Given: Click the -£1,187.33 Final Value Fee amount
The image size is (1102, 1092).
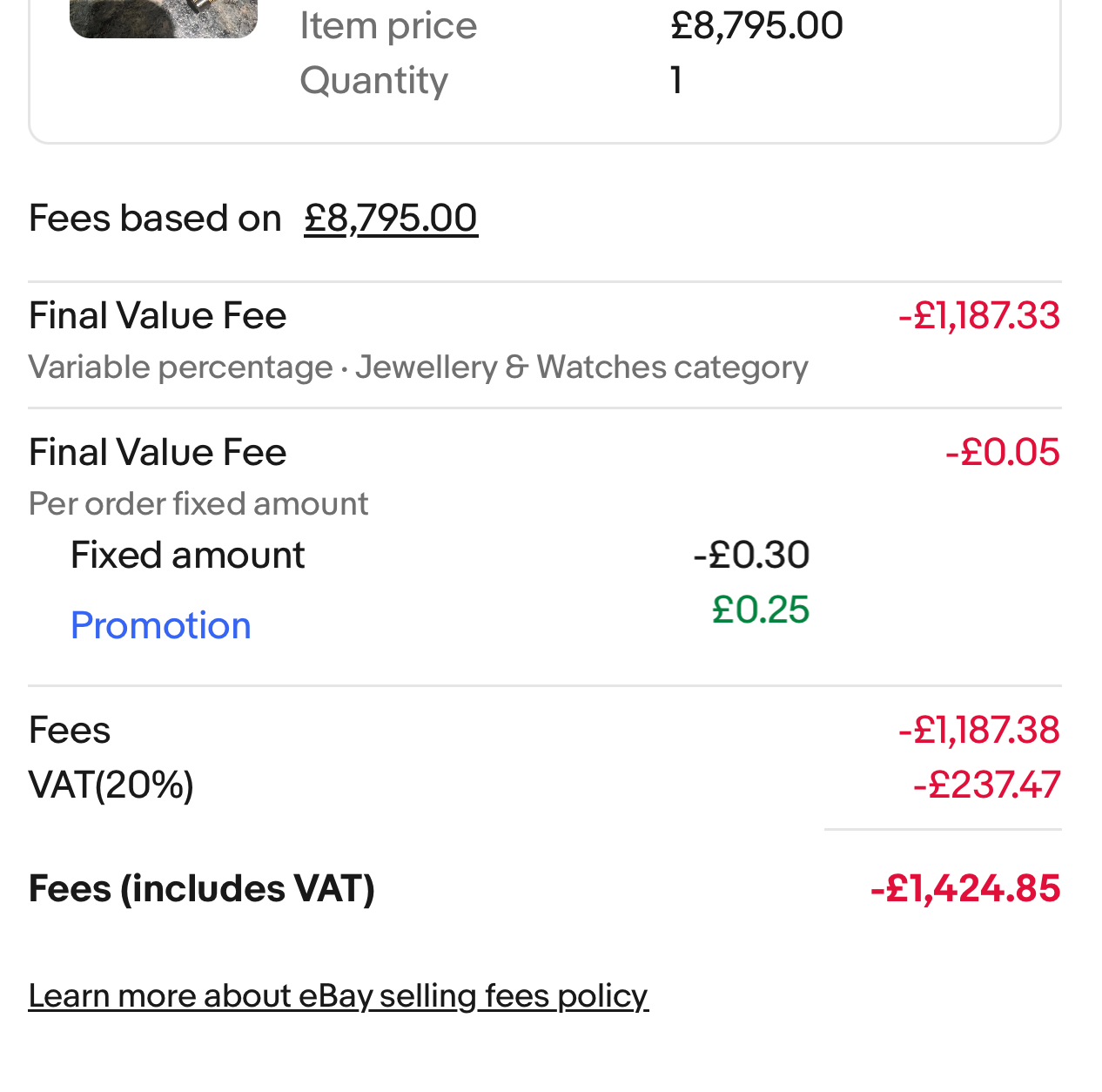Looking at the screenshot, I should click(978, 315).
